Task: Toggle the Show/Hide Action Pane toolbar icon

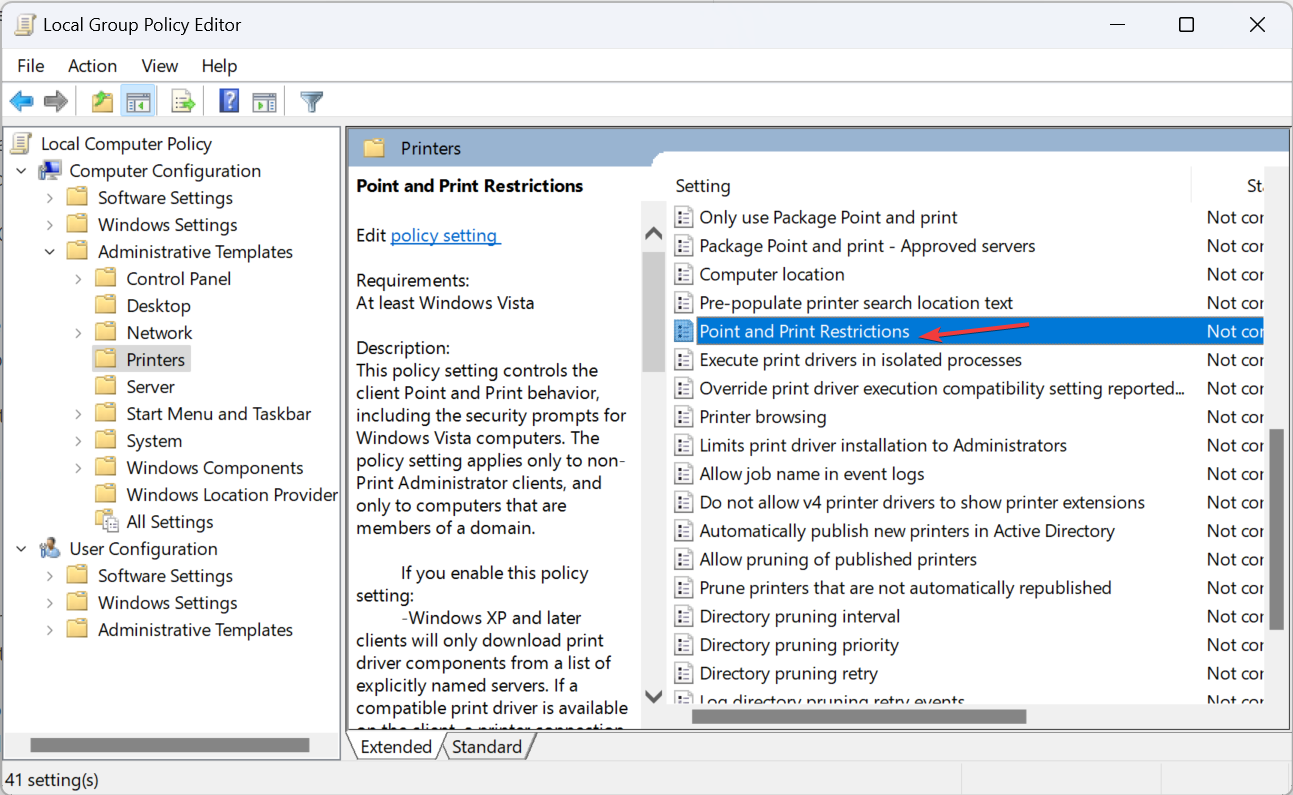Action: pyautogui.click(x=264, y=101)
